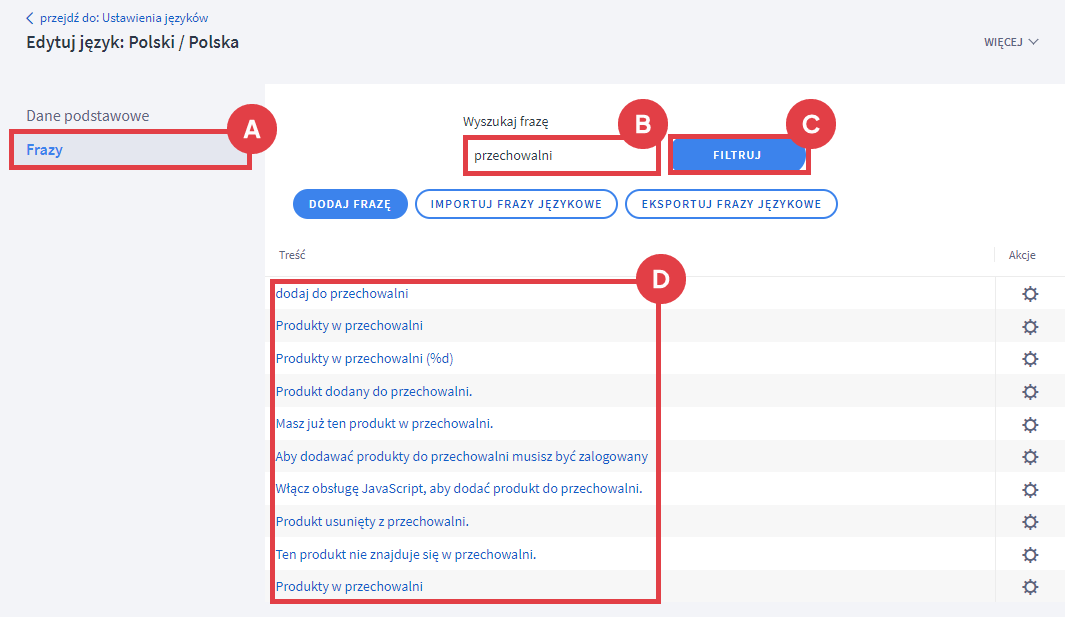Open gear for 'Ten produkt nie znajduje się' row
1065x617 pixels.
(1030, 554)
